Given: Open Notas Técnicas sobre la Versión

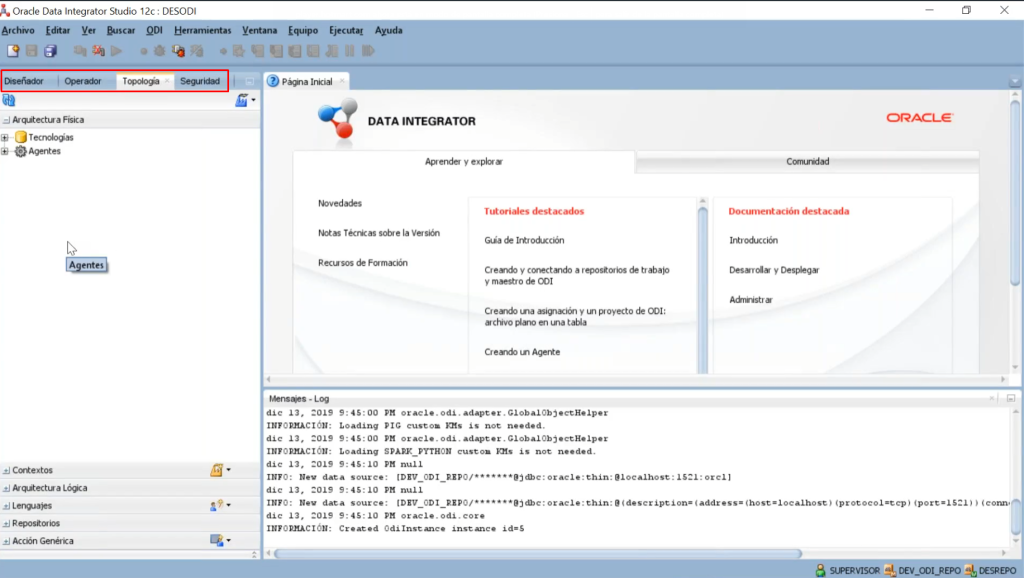Looking at the screenshot, I should [379, 233].
